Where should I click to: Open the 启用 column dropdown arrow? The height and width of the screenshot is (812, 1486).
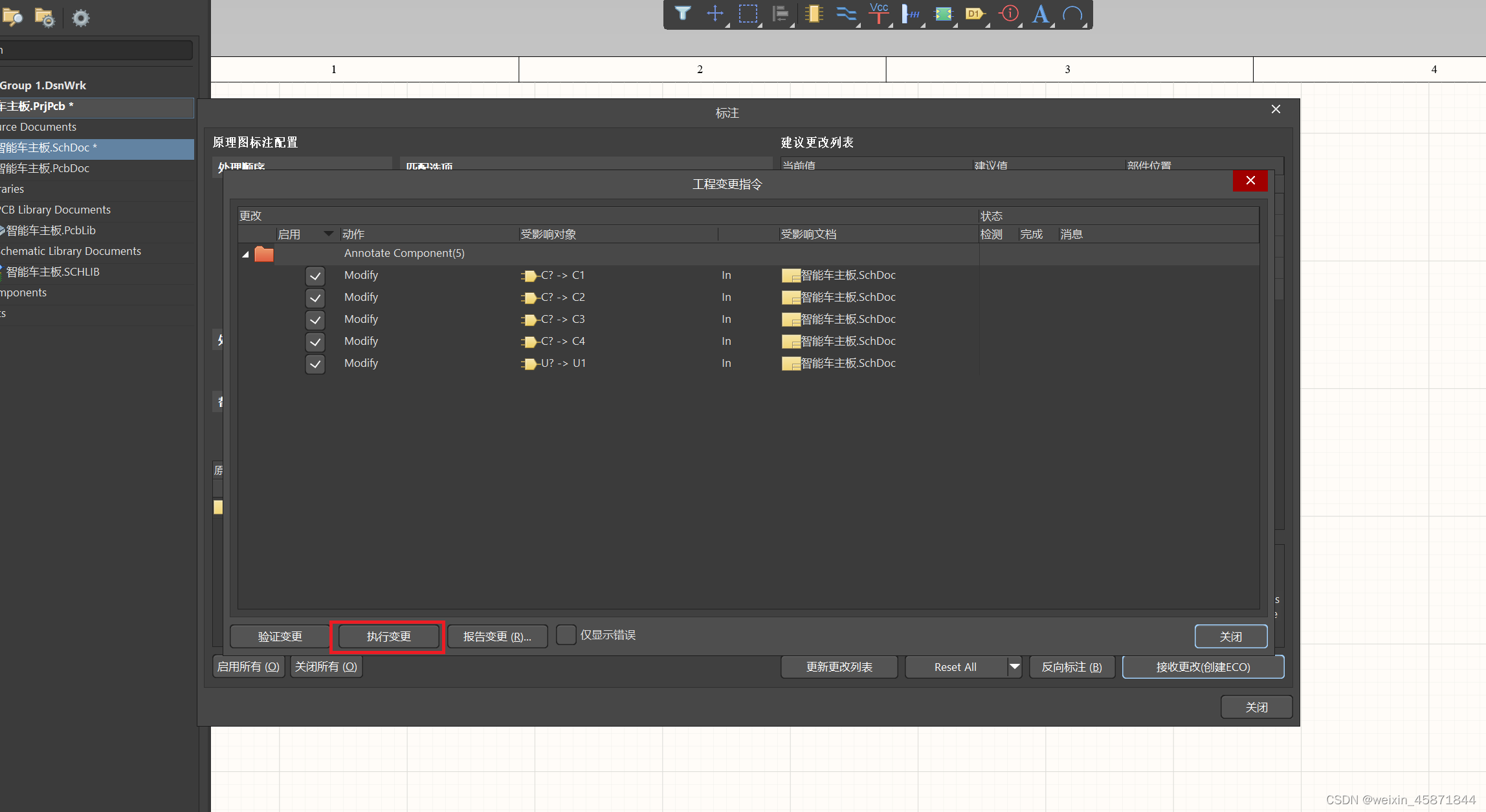click(329, 234)
